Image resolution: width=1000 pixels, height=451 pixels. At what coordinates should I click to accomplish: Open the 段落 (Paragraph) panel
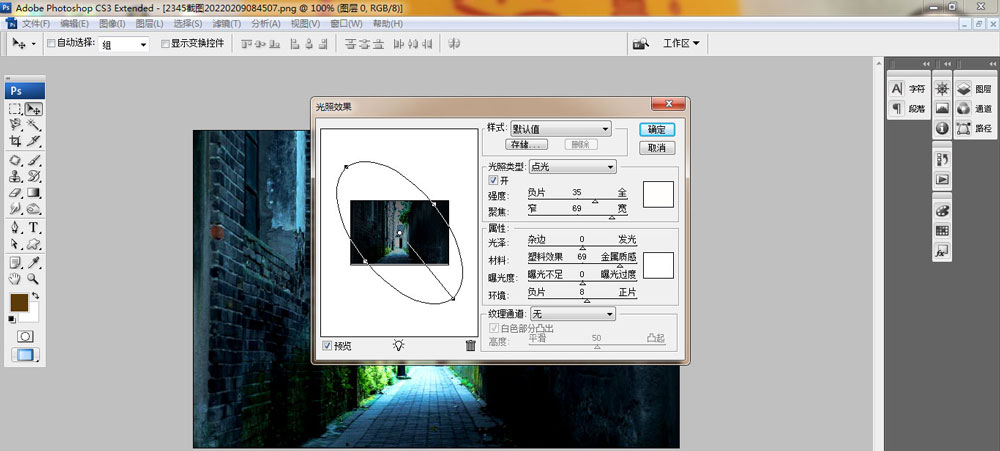909,108
